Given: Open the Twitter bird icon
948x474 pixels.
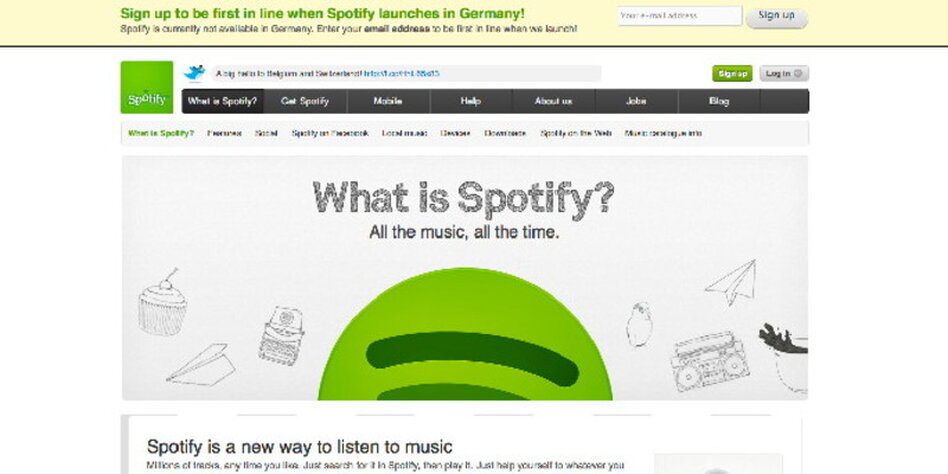Looking at the screenshot, I should [195, 74].
